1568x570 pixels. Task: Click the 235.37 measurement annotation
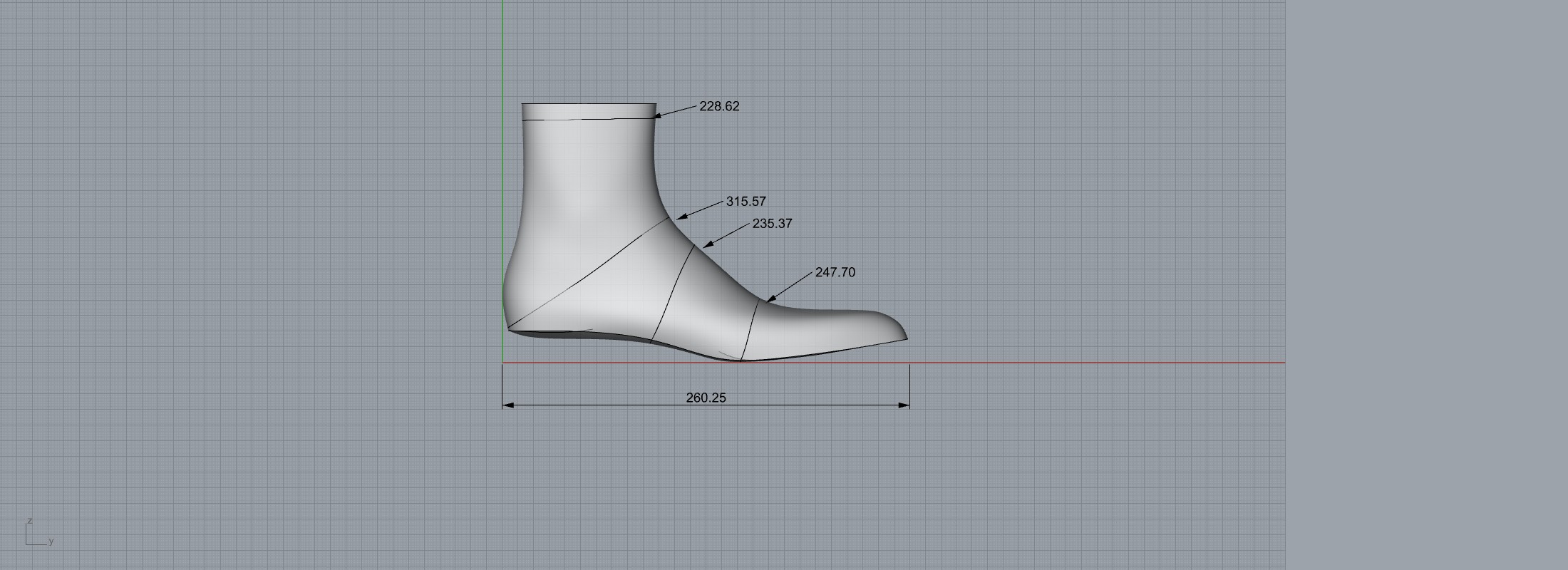pyautogui.click(x=772, y=224)
